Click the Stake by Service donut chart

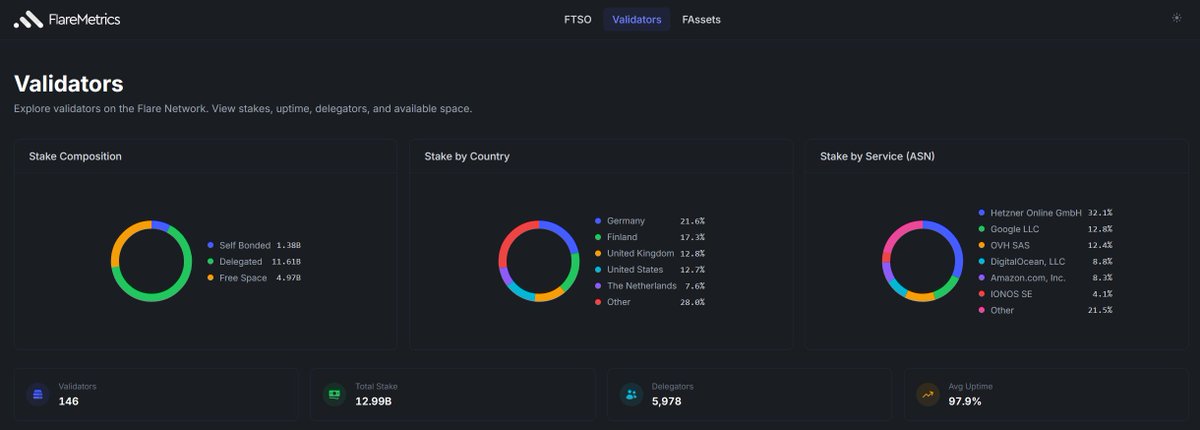click(x=923, y=261)
